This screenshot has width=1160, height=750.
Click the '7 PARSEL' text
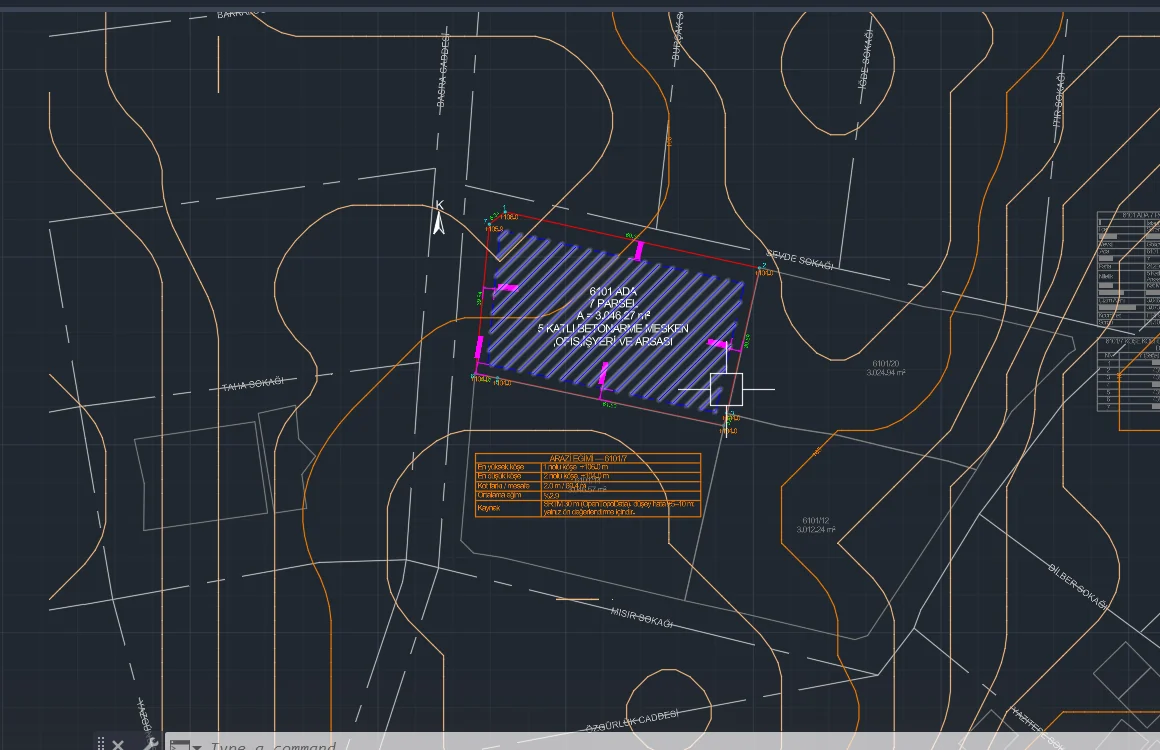pos(613,303)
